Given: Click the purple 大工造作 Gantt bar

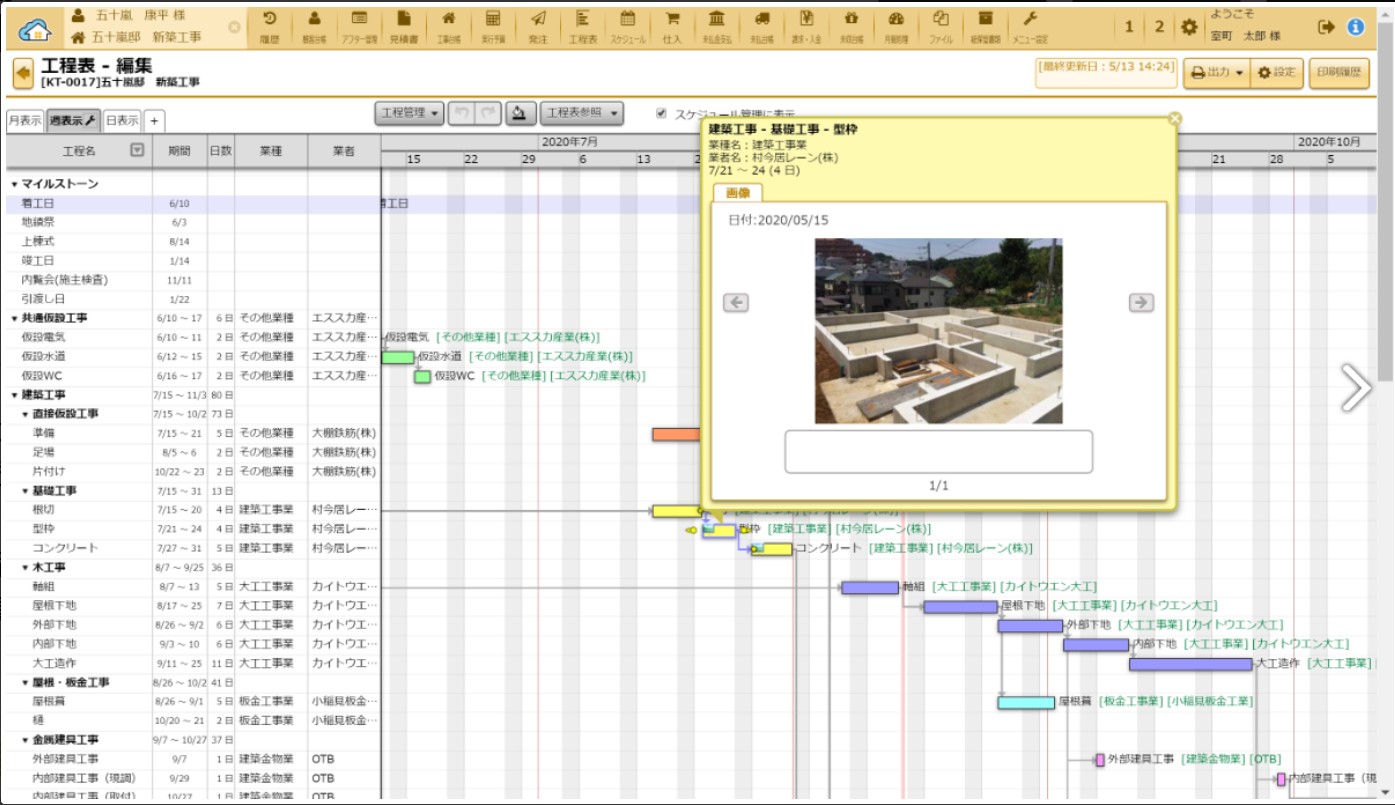Looking at the screenshot, I should [x=1191, y=664].
